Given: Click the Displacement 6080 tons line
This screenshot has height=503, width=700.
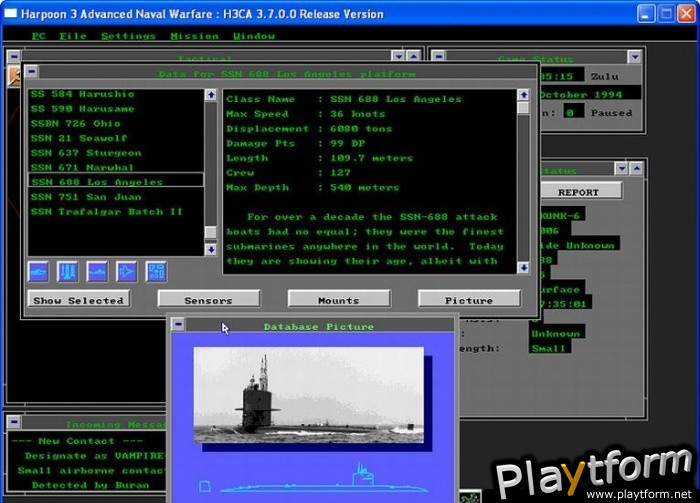Looking at the screenshot, I should [x=309, y=129].
